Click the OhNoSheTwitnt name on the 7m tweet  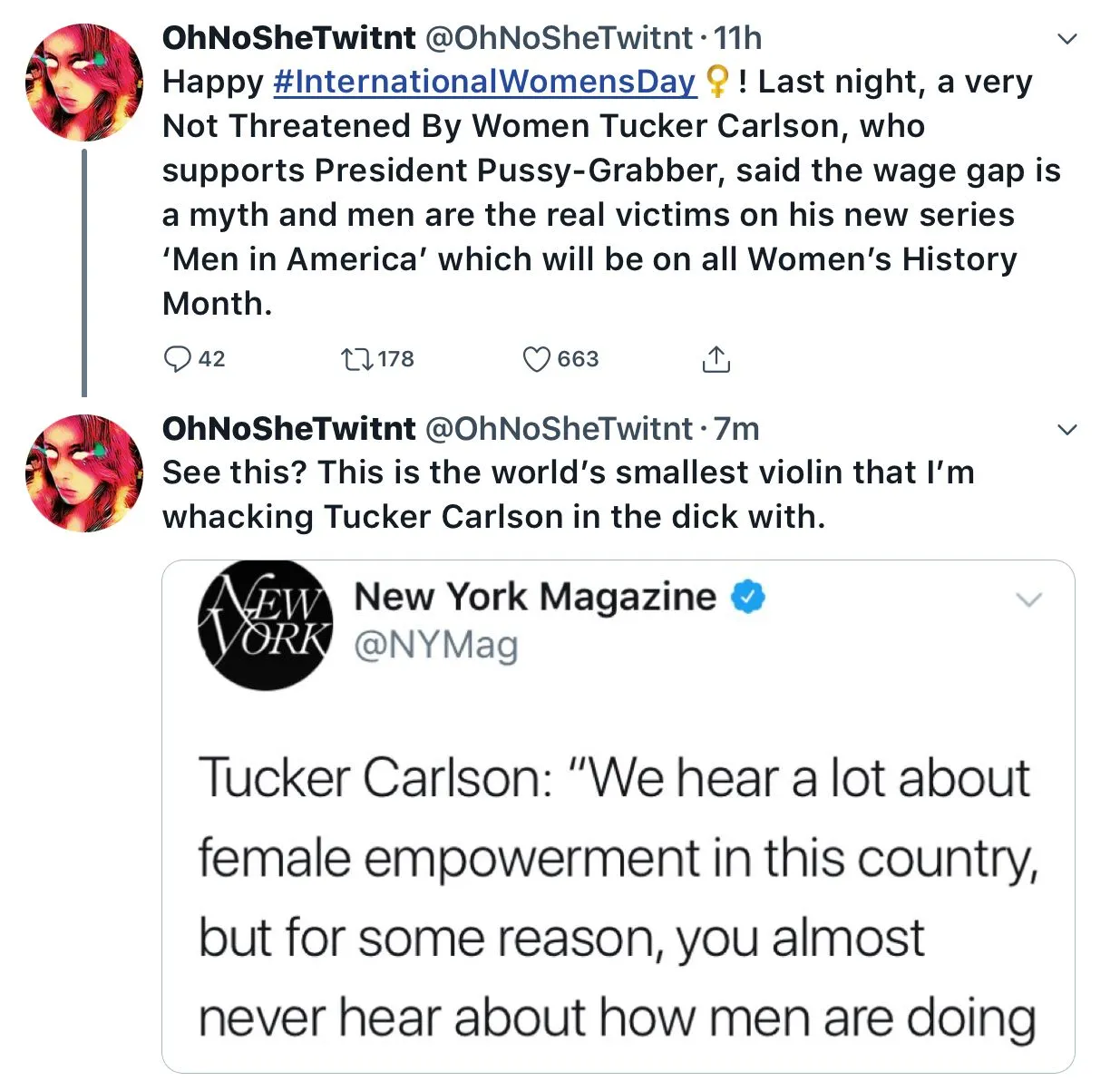point(288,429)
